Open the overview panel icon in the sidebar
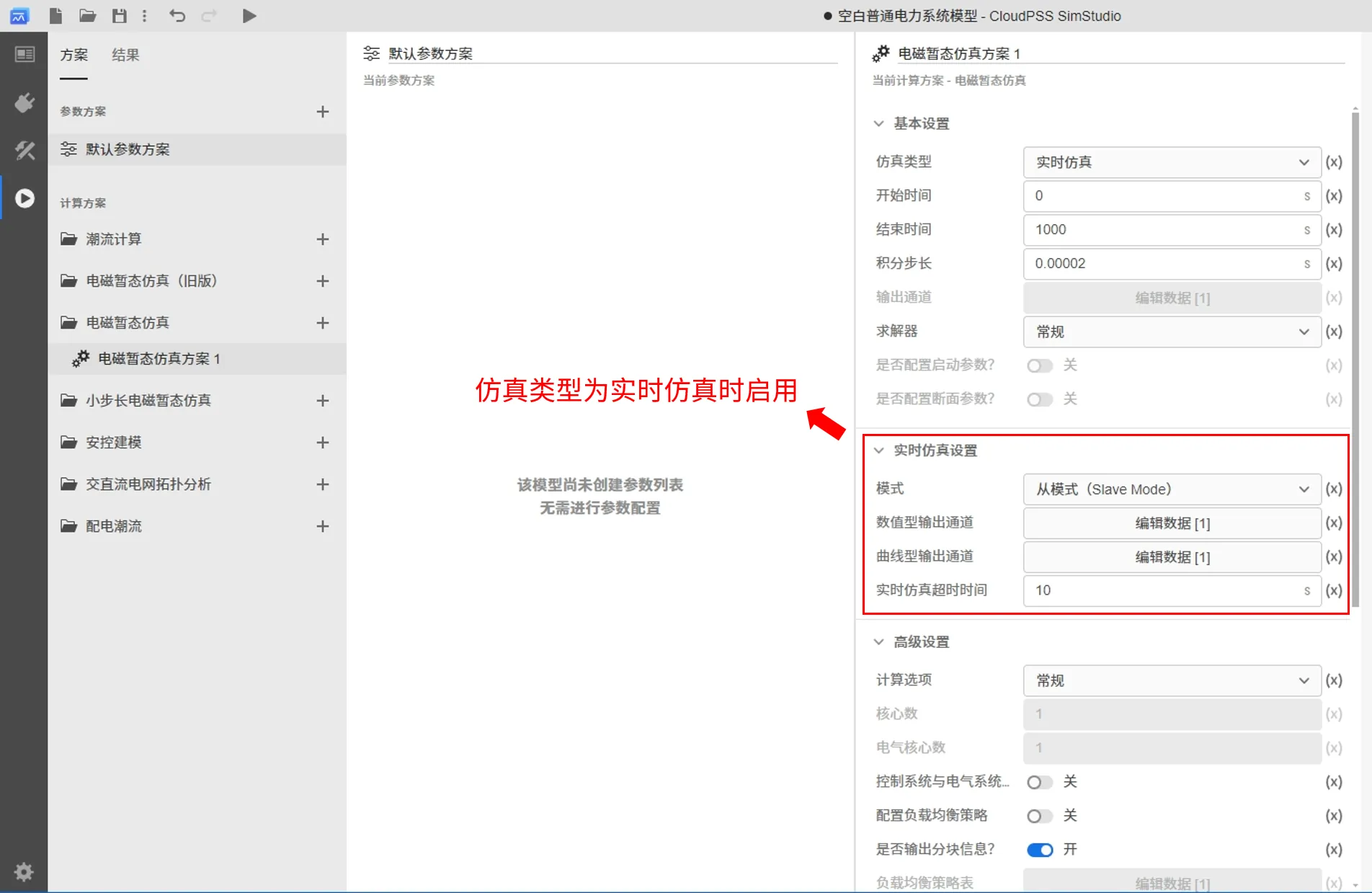The width and height of the screenshot is (1372, 893). [x=24, y=55]
